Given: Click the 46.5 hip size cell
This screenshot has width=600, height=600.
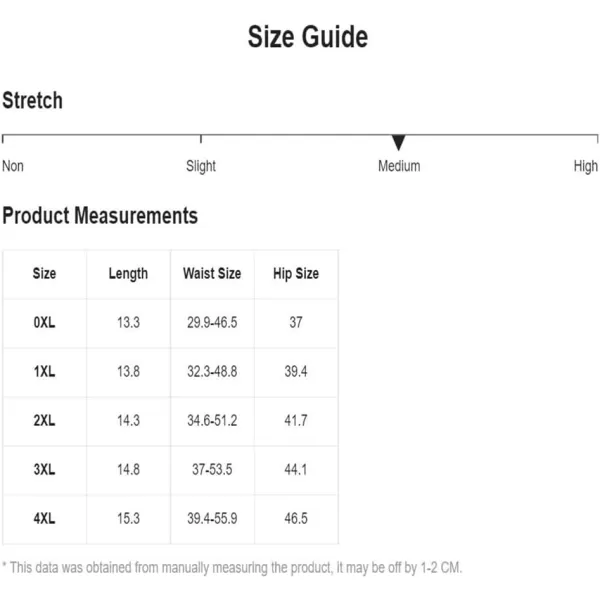Looking at the screenshot, I should click(296, 518).
